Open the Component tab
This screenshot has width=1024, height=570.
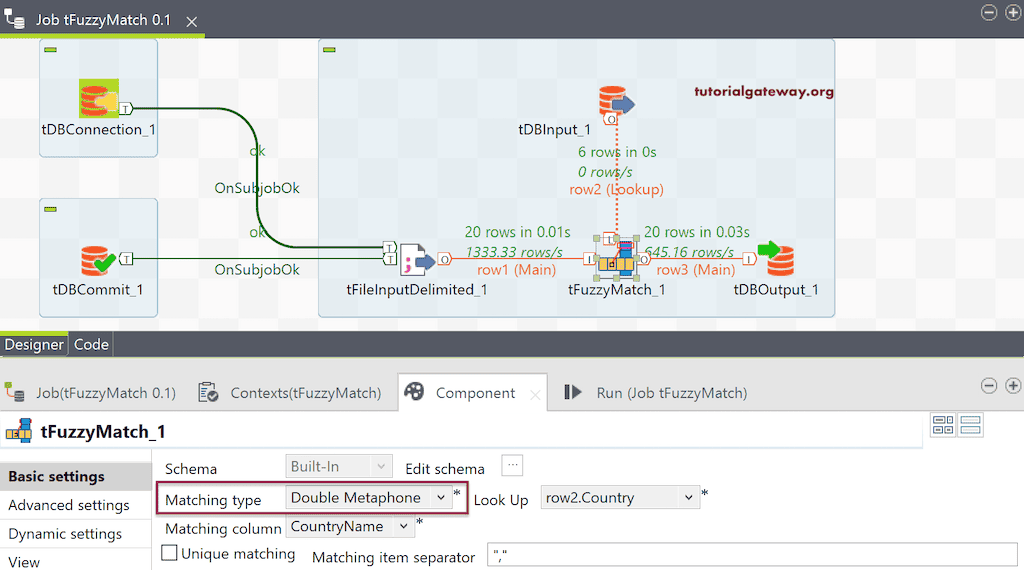[475, 393]
